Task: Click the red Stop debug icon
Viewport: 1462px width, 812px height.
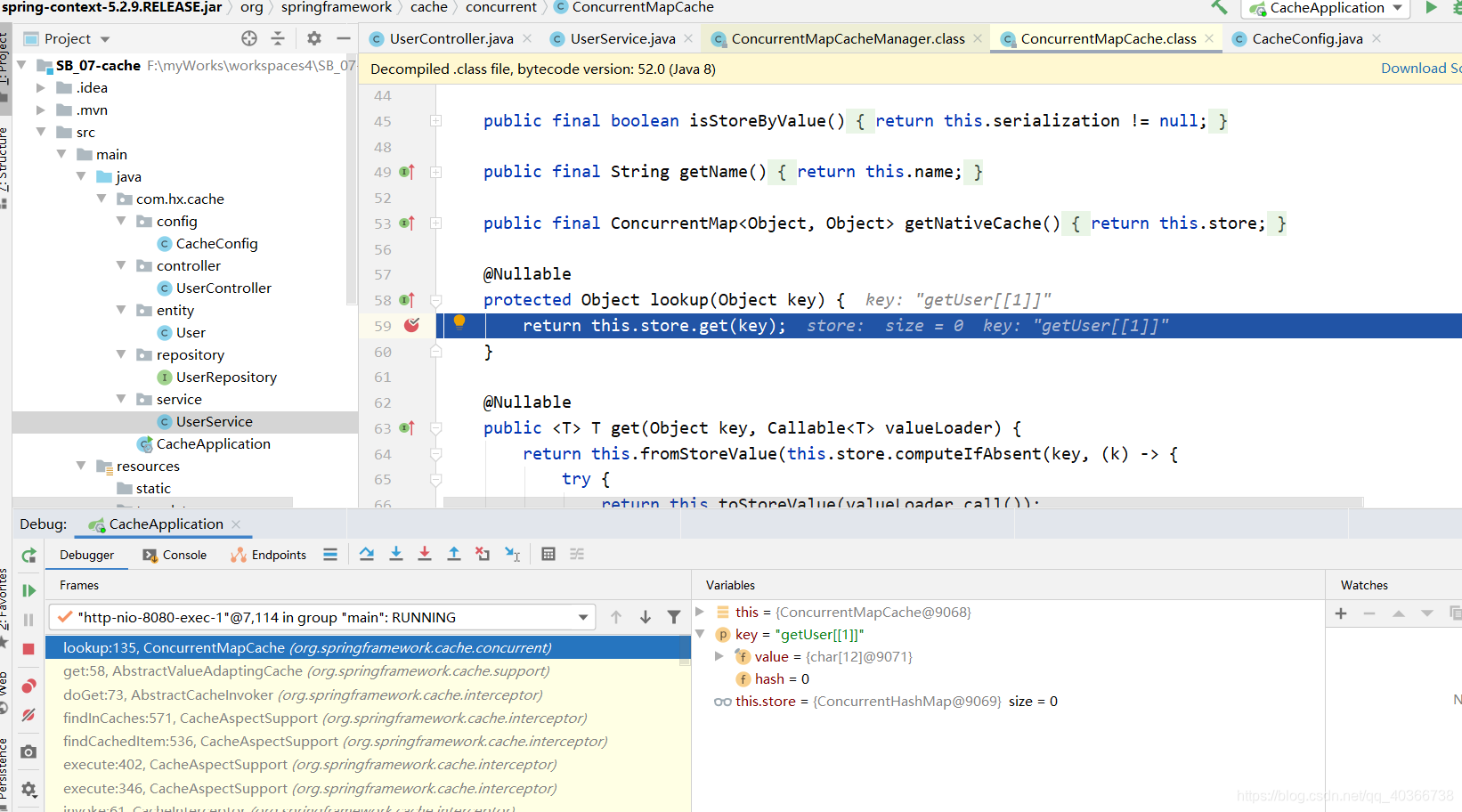Action: click(28, 649)
